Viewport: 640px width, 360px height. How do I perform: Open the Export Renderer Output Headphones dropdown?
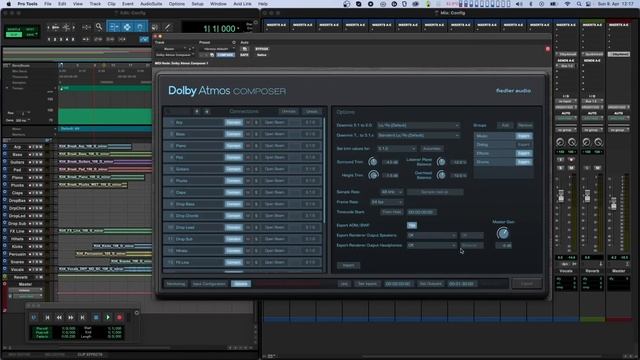431,245
